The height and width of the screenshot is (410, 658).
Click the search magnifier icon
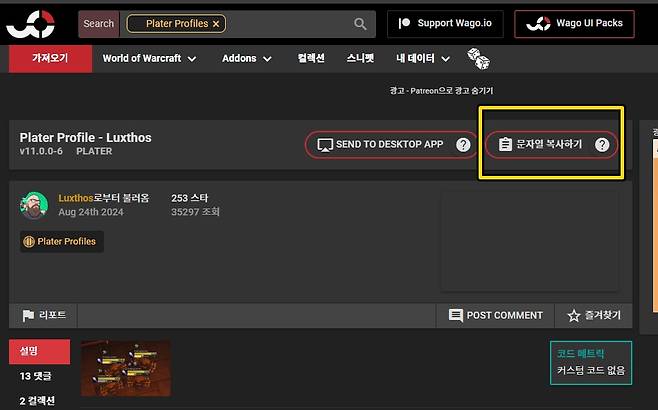pyautogui.click(x=361, y=23)
